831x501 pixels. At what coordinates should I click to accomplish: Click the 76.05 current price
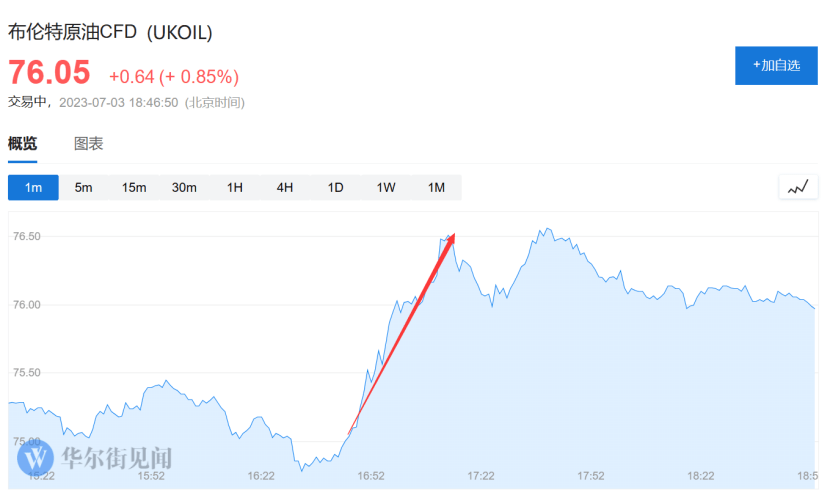pos(49,73)
